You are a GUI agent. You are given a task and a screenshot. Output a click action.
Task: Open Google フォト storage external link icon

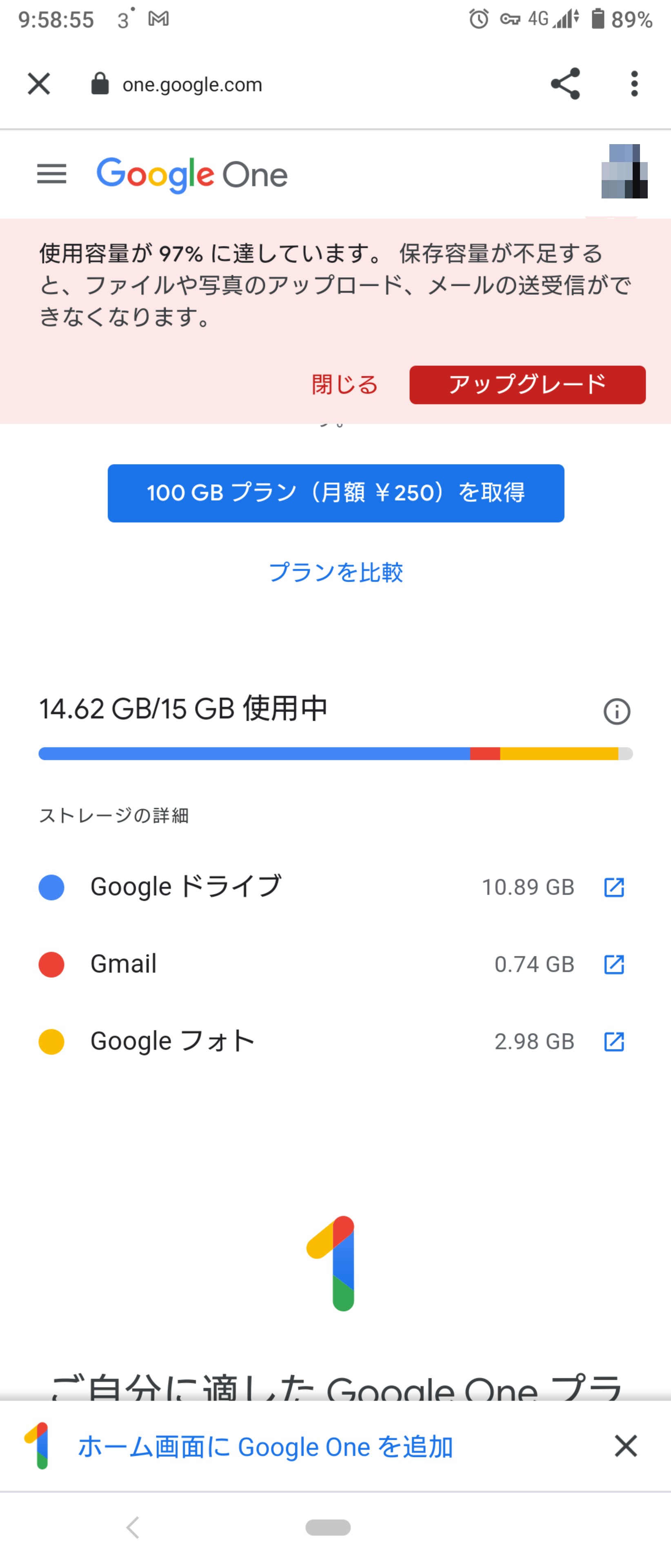[614, 1042]
